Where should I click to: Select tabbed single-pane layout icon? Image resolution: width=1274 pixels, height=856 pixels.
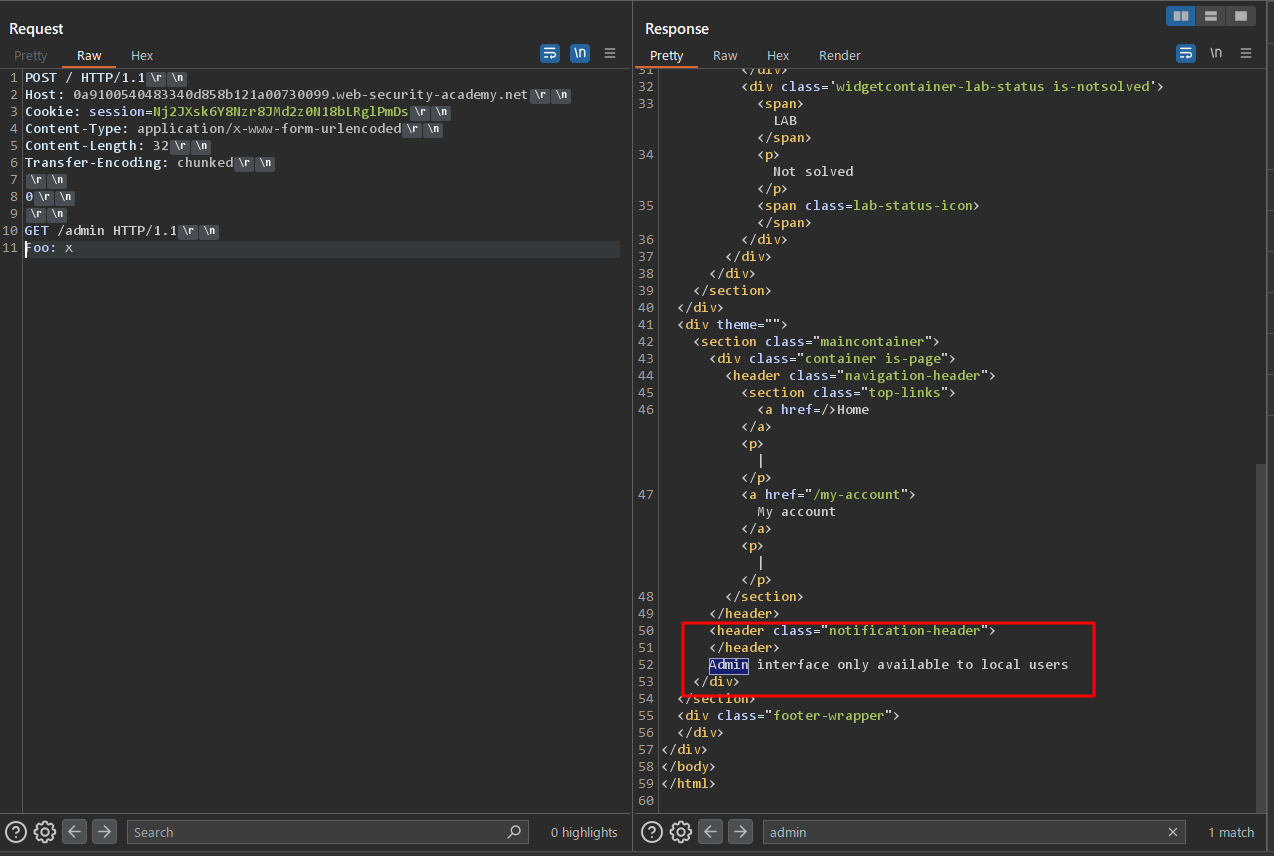coord(1241,16)
